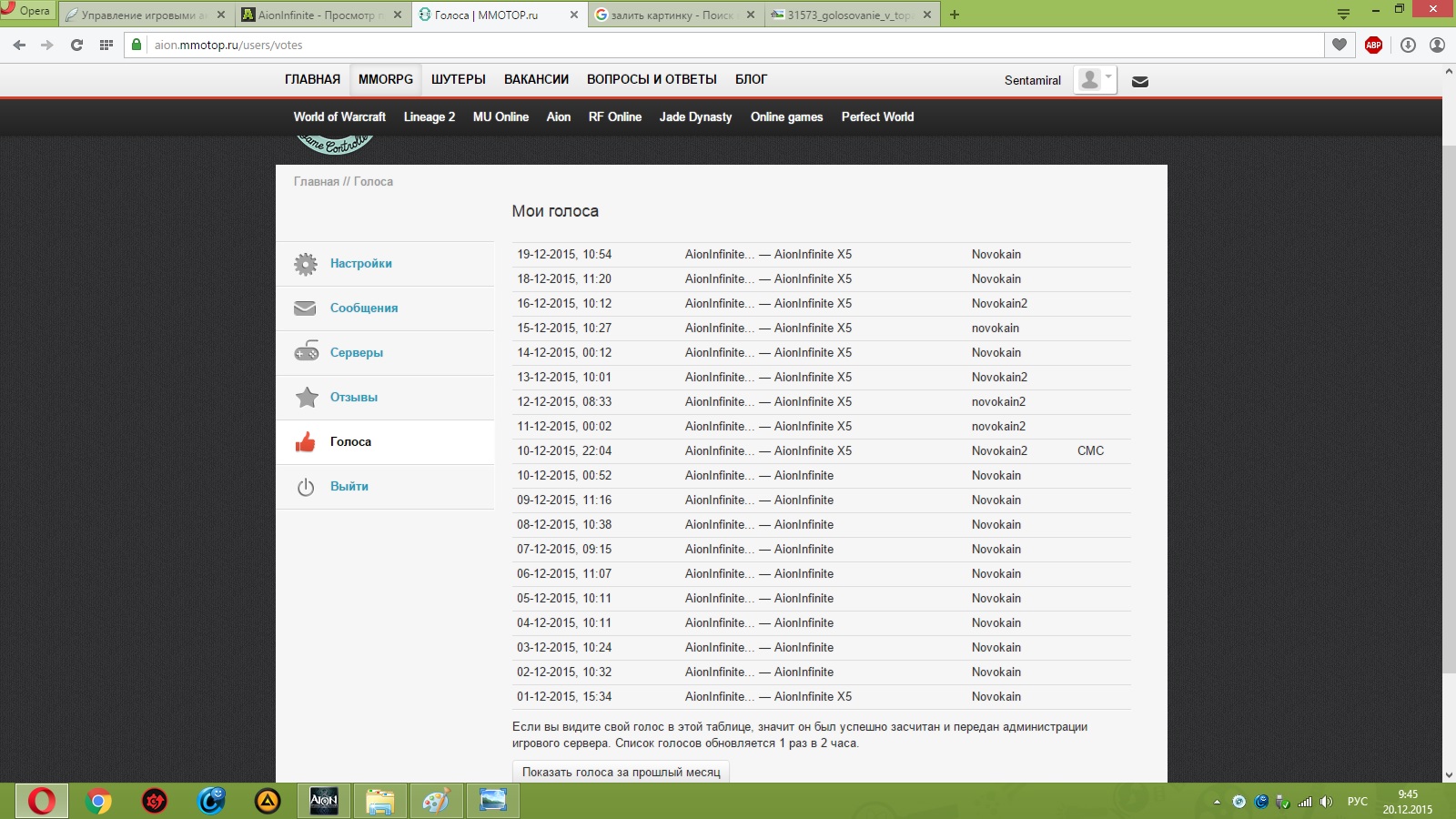Click 'Показать голоса за прошлый месяц' button
Image resolution: width=1456 pixels, height=819 pixels.
point(621,772)
